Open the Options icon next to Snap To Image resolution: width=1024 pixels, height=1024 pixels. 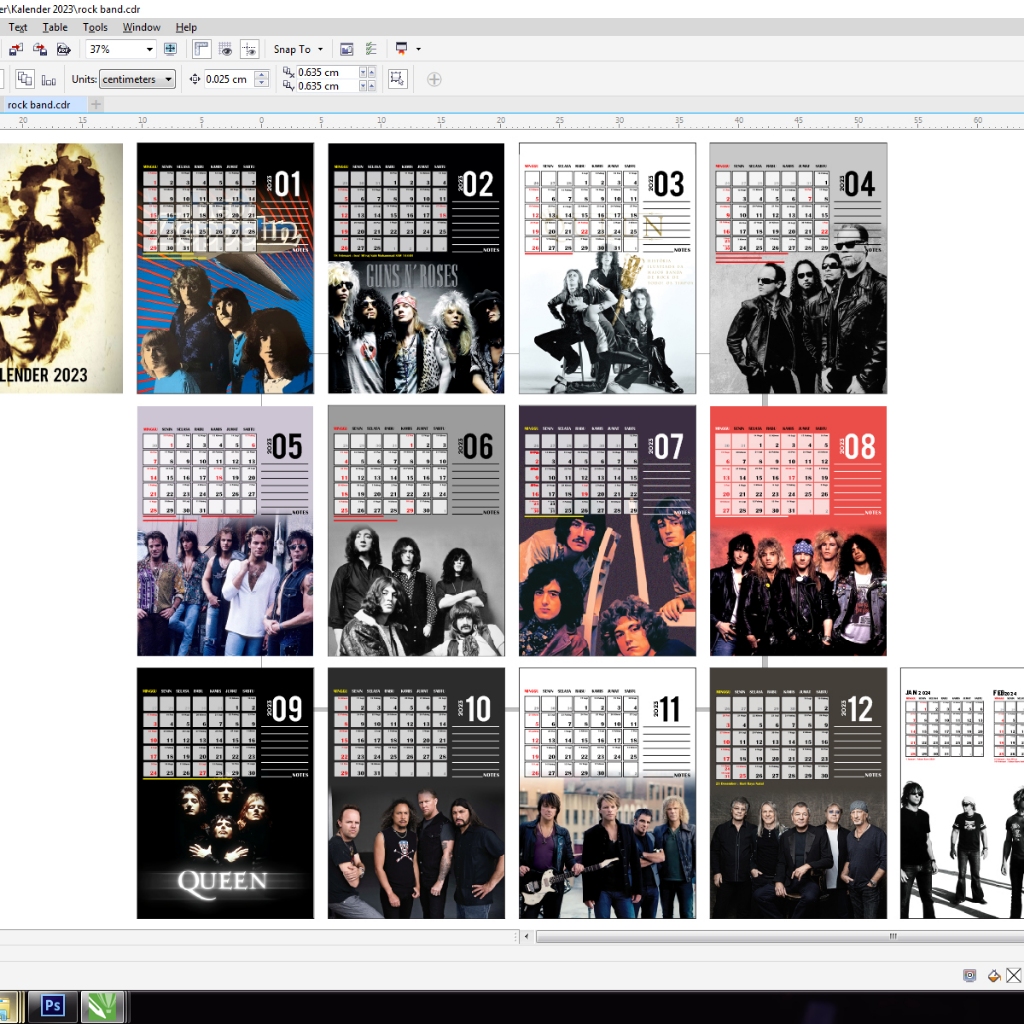(371, 49)
